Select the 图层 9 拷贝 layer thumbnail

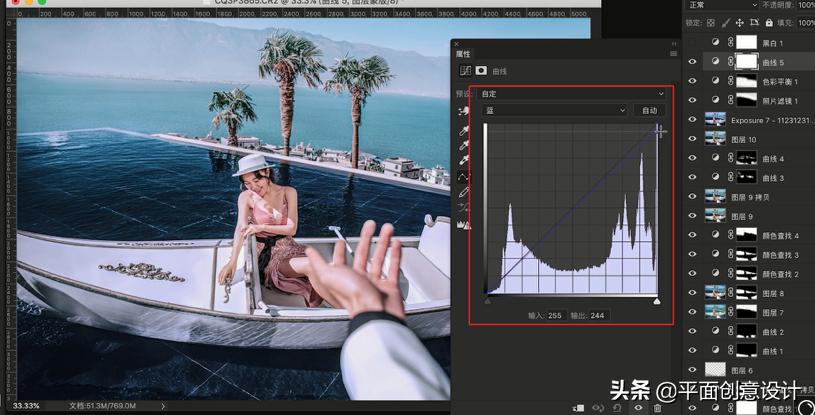pos(715,196)
